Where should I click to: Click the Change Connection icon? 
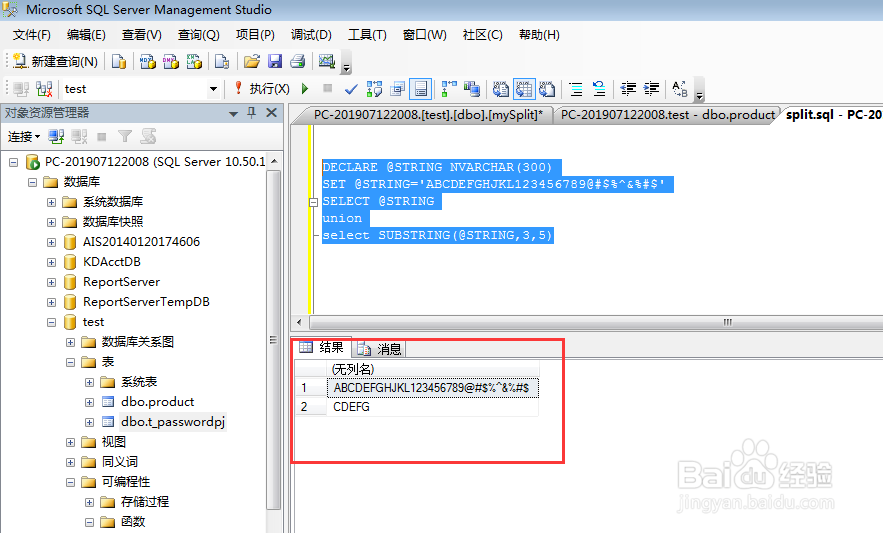(44, 89)
